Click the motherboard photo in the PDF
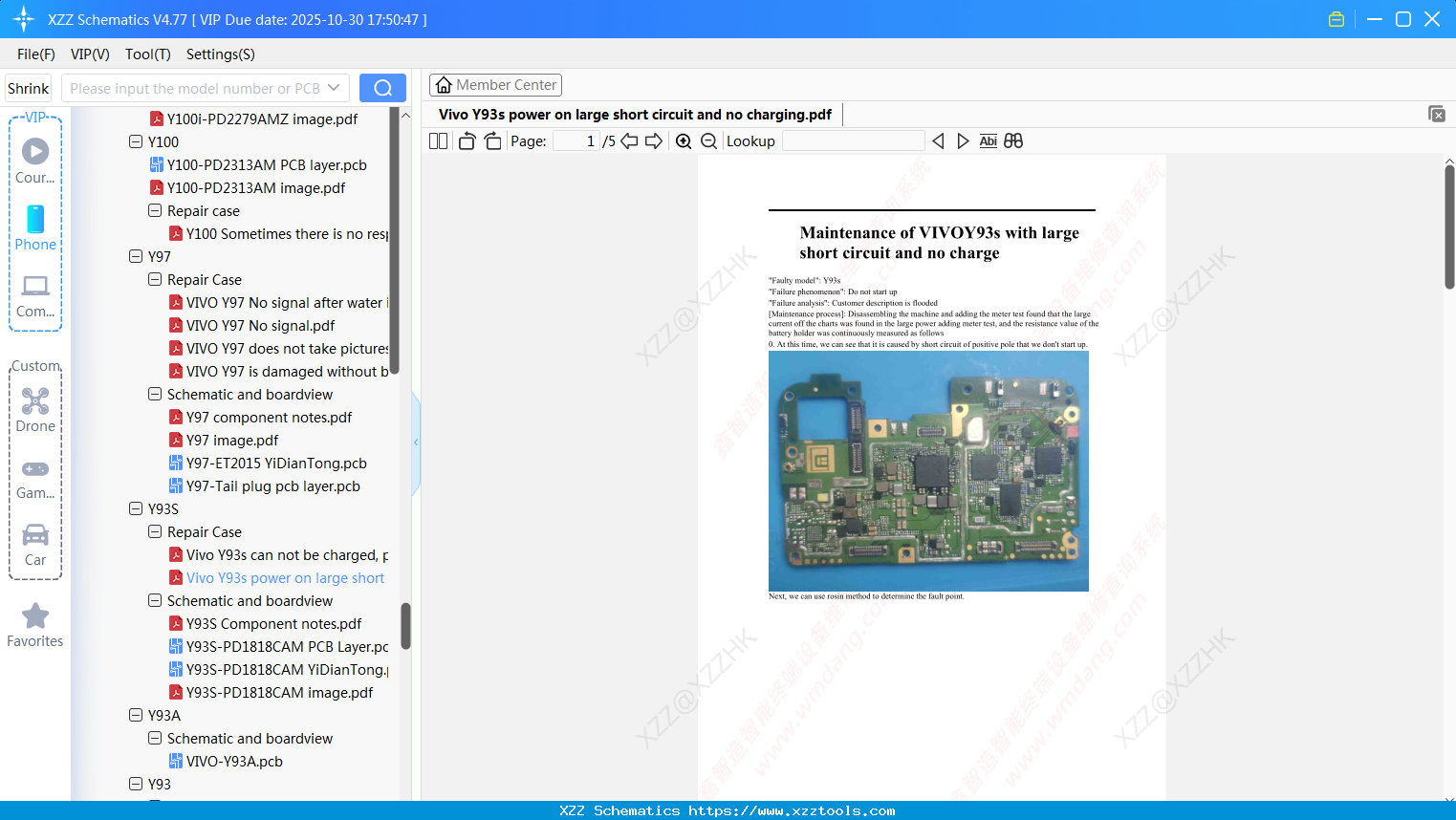The image size is (1456, 820). (x=928, y=471)
